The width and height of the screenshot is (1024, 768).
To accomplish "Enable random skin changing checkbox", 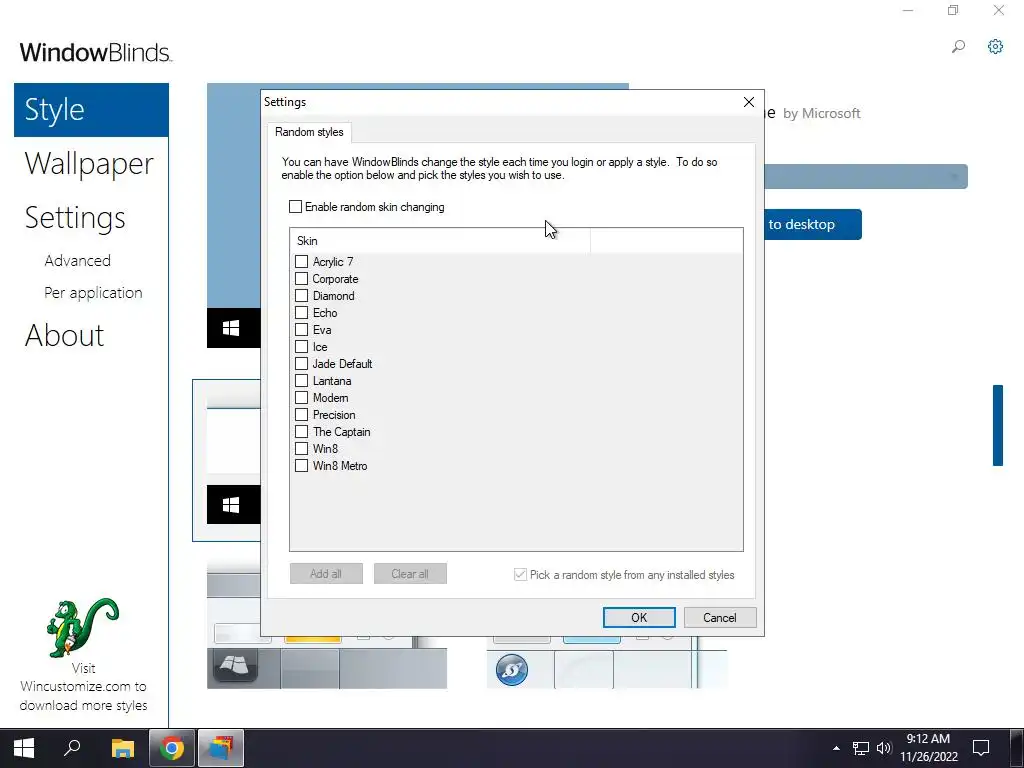I will [x=295, y=207].
